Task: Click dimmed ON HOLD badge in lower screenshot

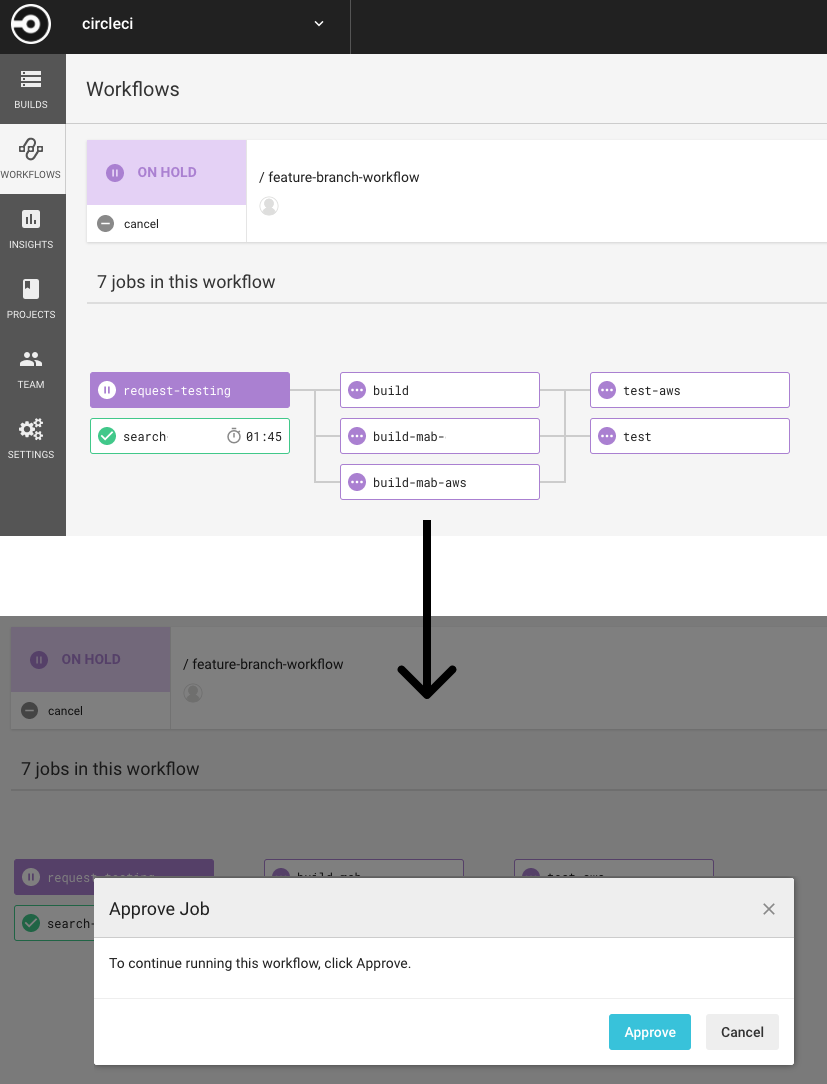Action: point(91,659)
